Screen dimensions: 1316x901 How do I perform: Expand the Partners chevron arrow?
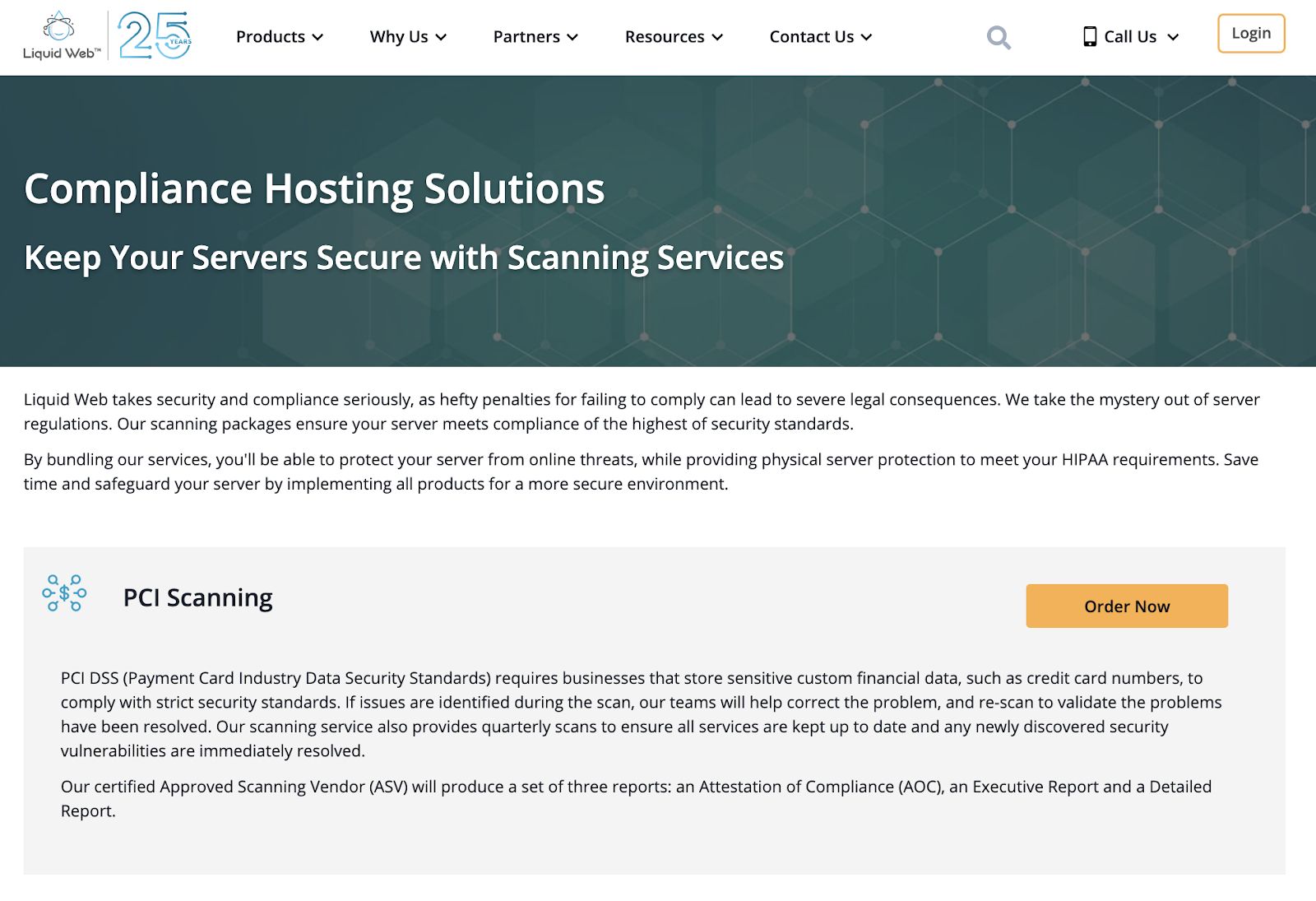(572, 37)
